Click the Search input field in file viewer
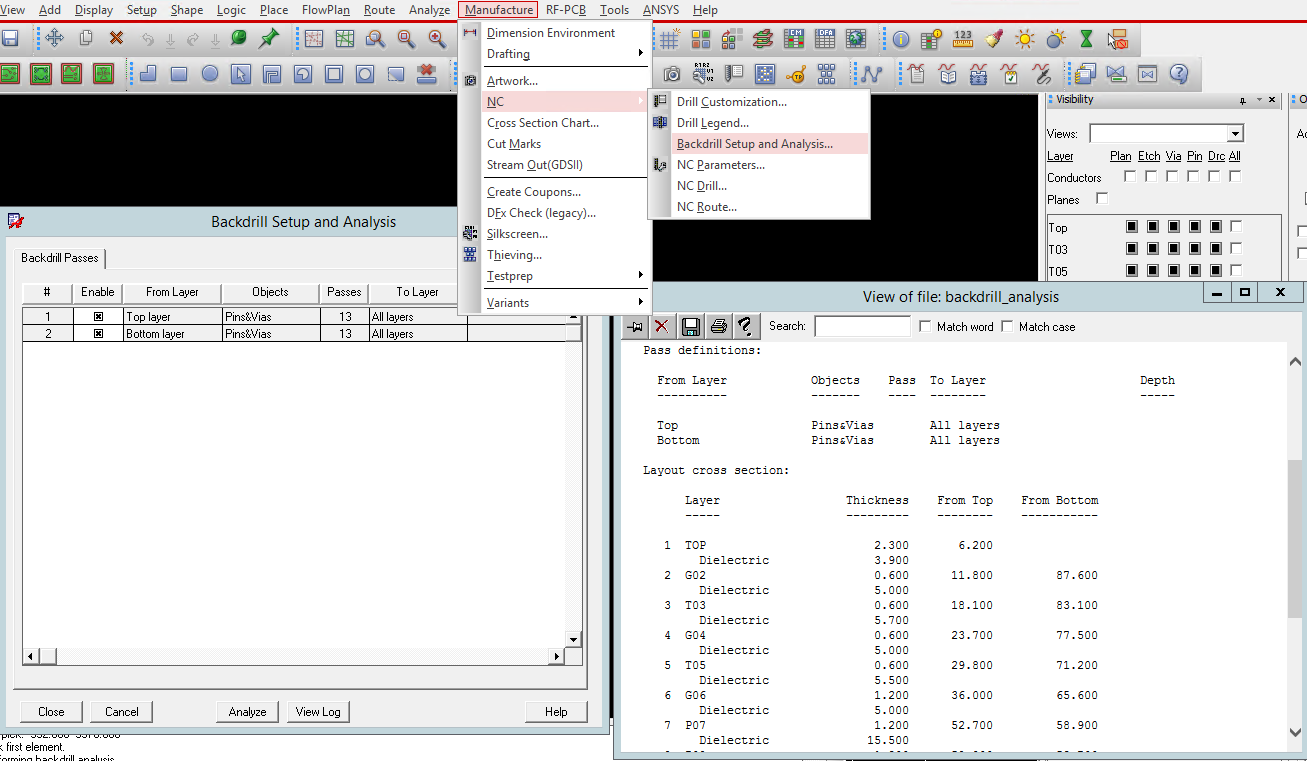Screen dimensions: 1307x761 (x=862, y=326)
